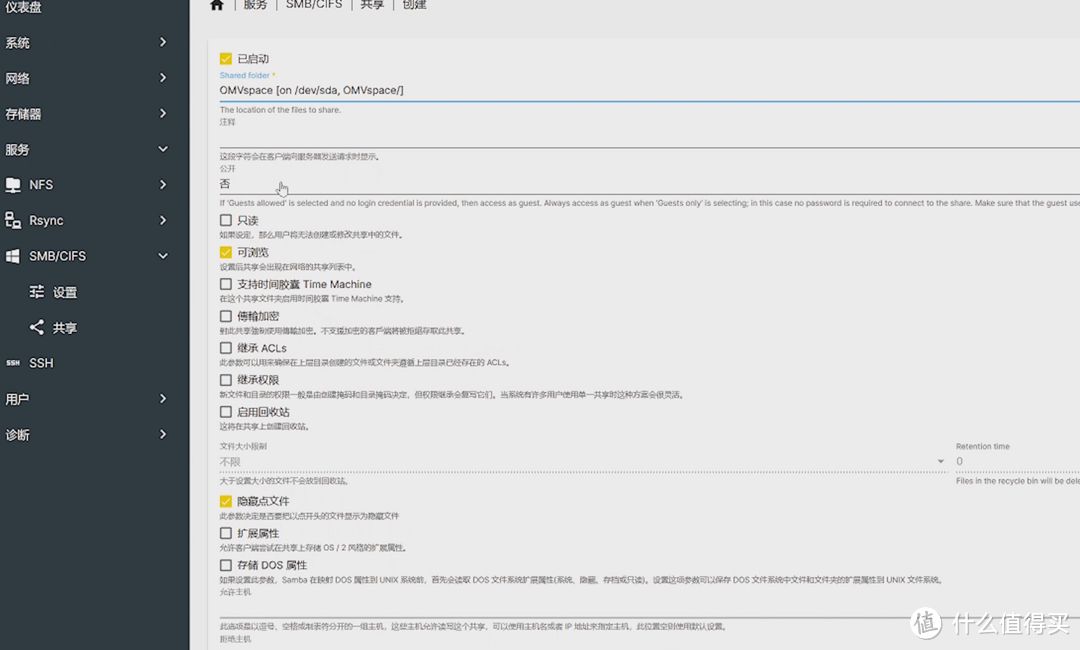
Task: Click the 共享 share icon
Action: [x=37, y=328]
